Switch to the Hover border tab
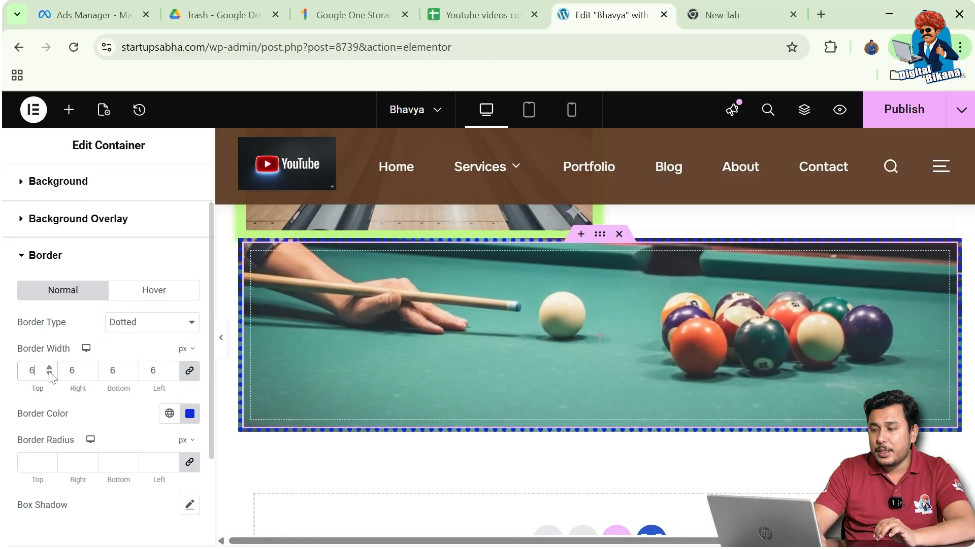The width and height of the screenshot is (975, 549). click(x=154, y=290)
